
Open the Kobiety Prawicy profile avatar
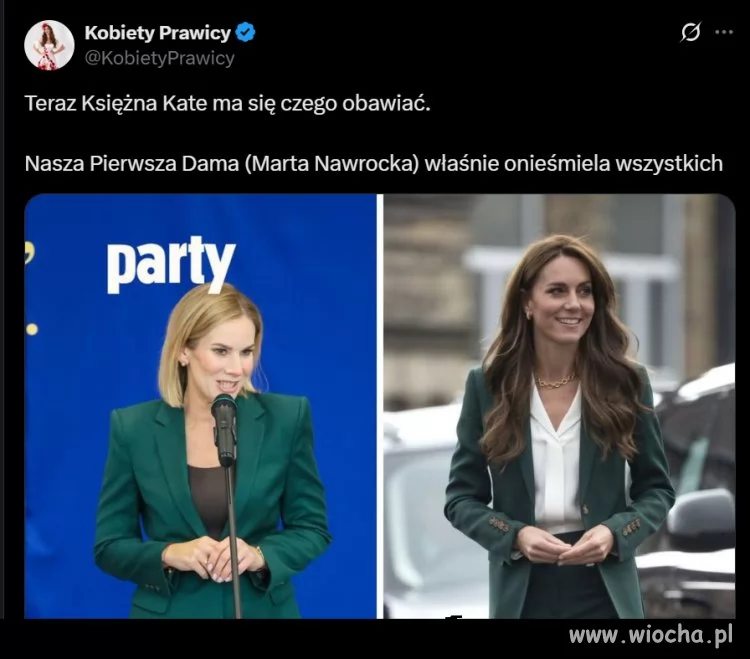(49, 45)
